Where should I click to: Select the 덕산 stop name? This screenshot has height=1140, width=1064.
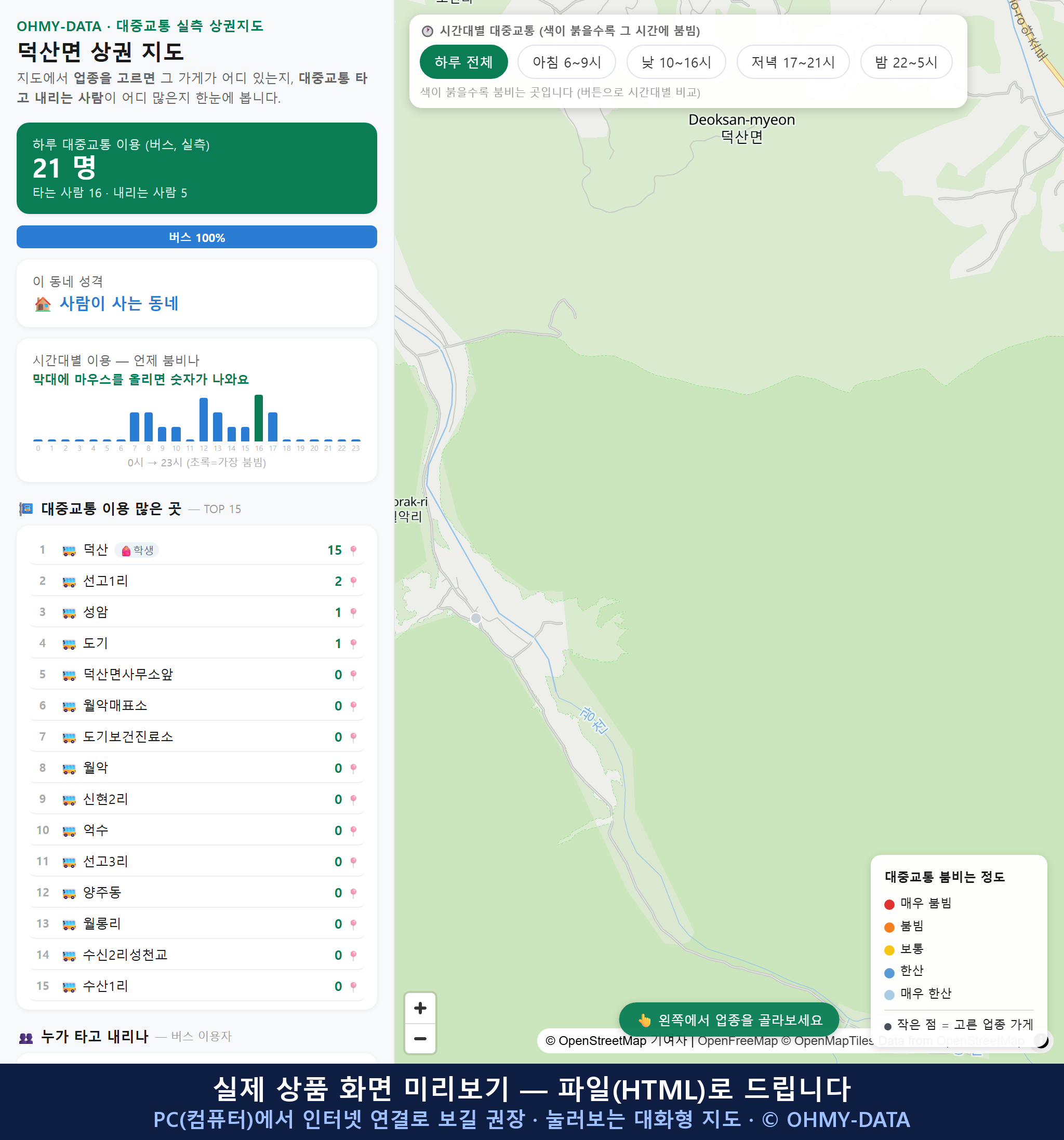click(95, 550)
